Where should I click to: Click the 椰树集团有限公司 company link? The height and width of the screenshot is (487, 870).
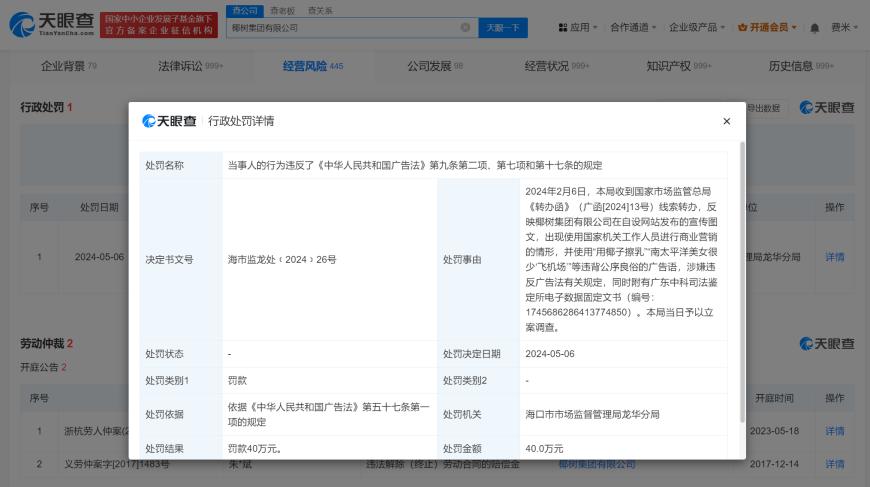click(597, 464)
